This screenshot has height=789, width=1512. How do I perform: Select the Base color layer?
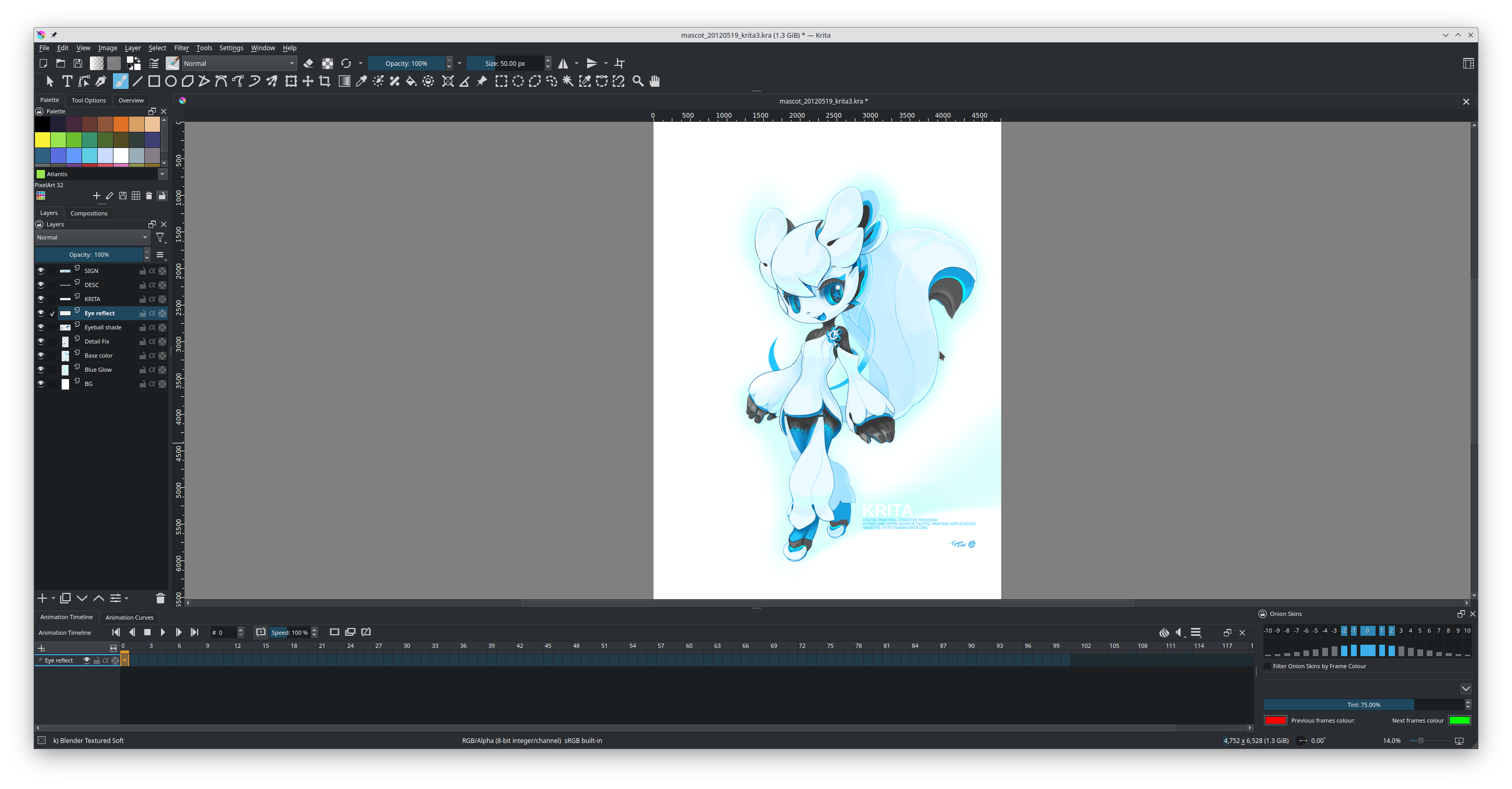tap(99, 356)
